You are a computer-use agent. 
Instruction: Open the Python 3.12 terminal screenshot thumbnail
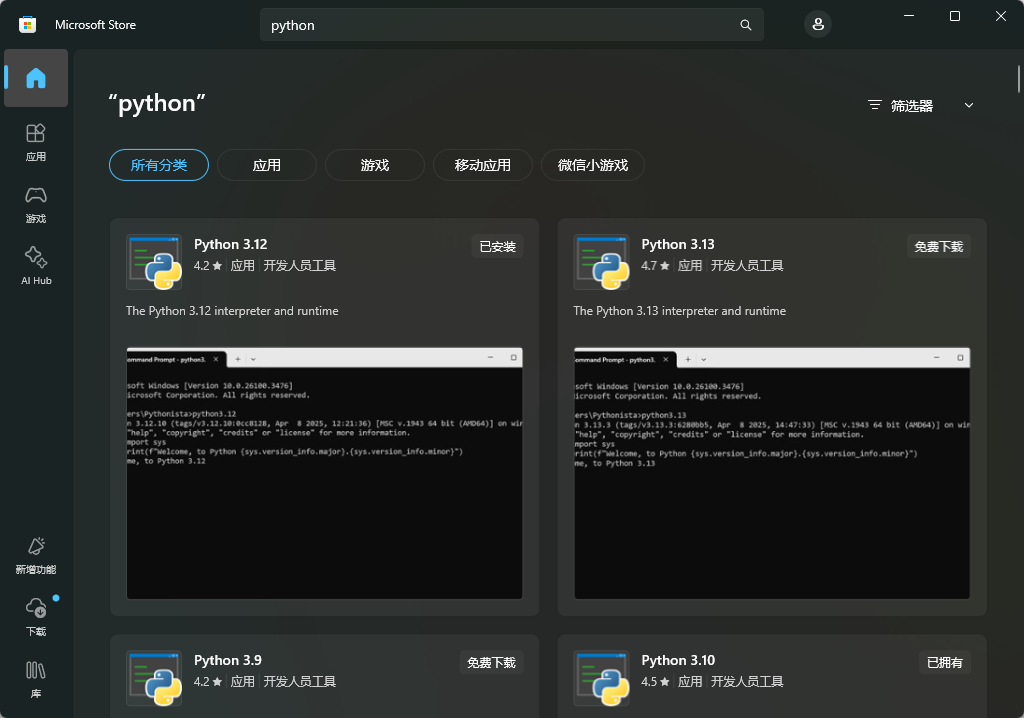point(324,473)
